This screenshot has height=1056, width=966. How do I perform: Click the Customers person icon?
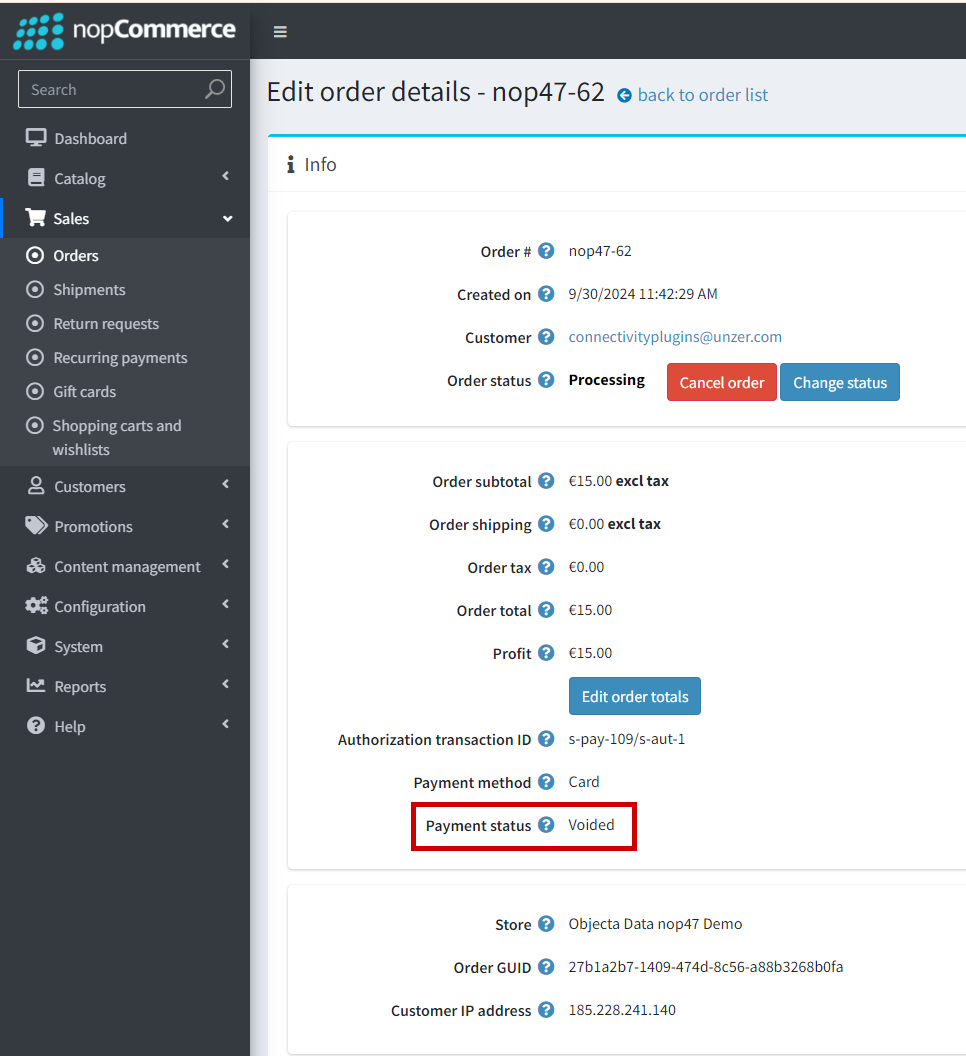tap(36, 486)
